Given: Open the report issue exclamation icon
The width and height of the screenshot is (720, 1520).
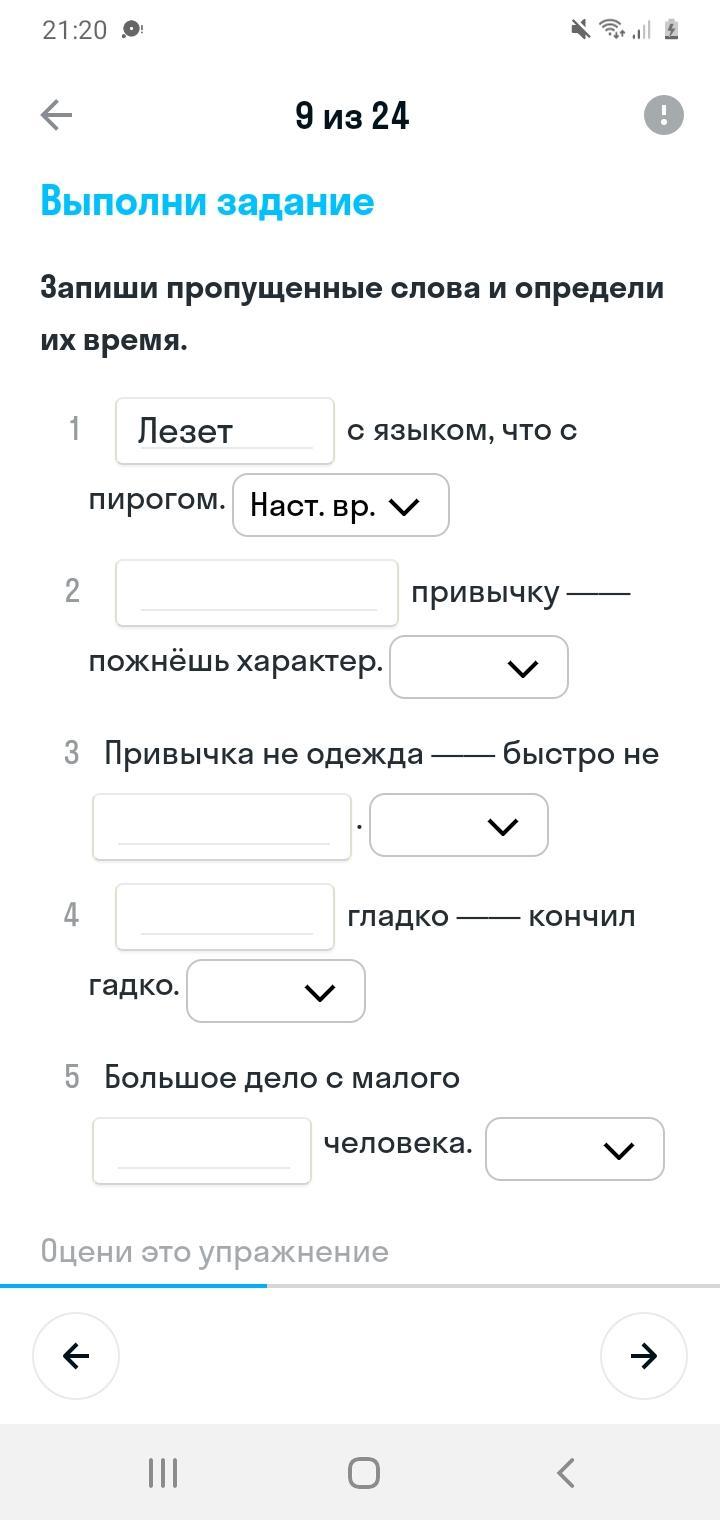Looking at the screenshot, I should tap(663, 115).
